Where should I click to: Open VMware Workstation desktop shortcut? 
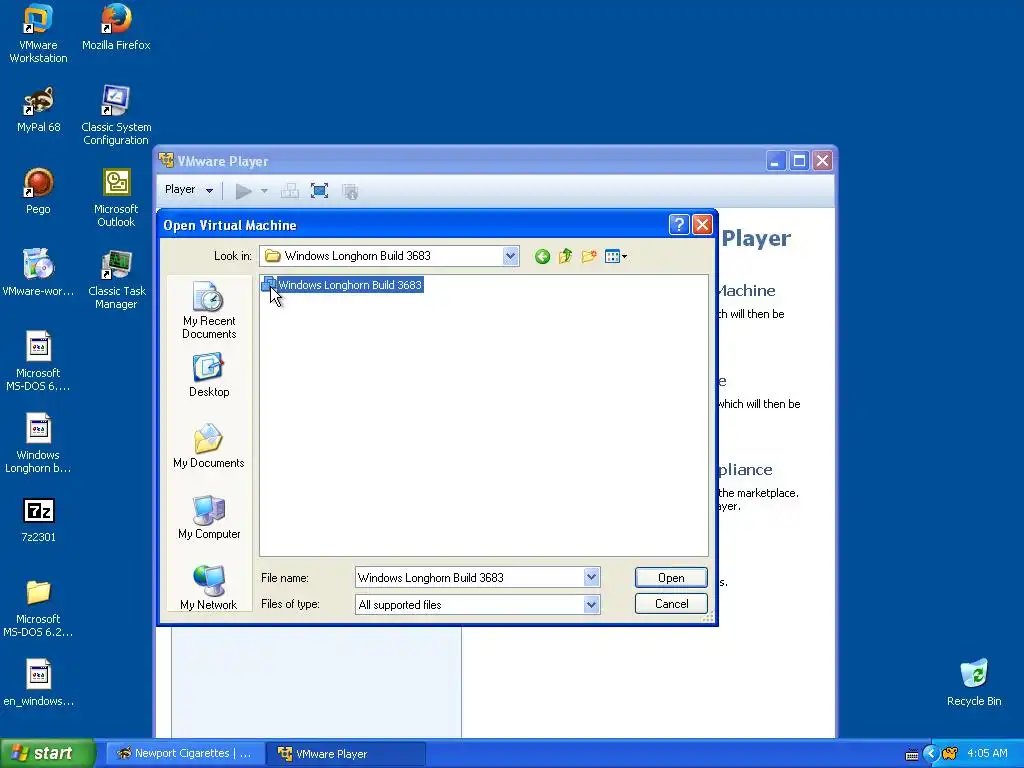(38, 34)
